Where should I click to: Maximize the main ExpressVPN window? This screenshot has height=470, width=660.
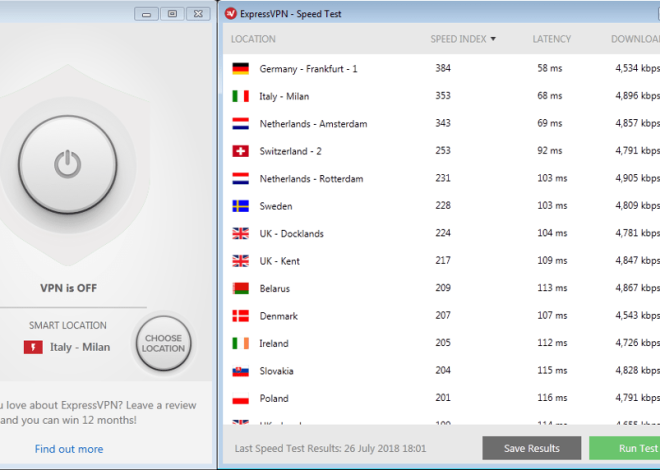point(172,14)
